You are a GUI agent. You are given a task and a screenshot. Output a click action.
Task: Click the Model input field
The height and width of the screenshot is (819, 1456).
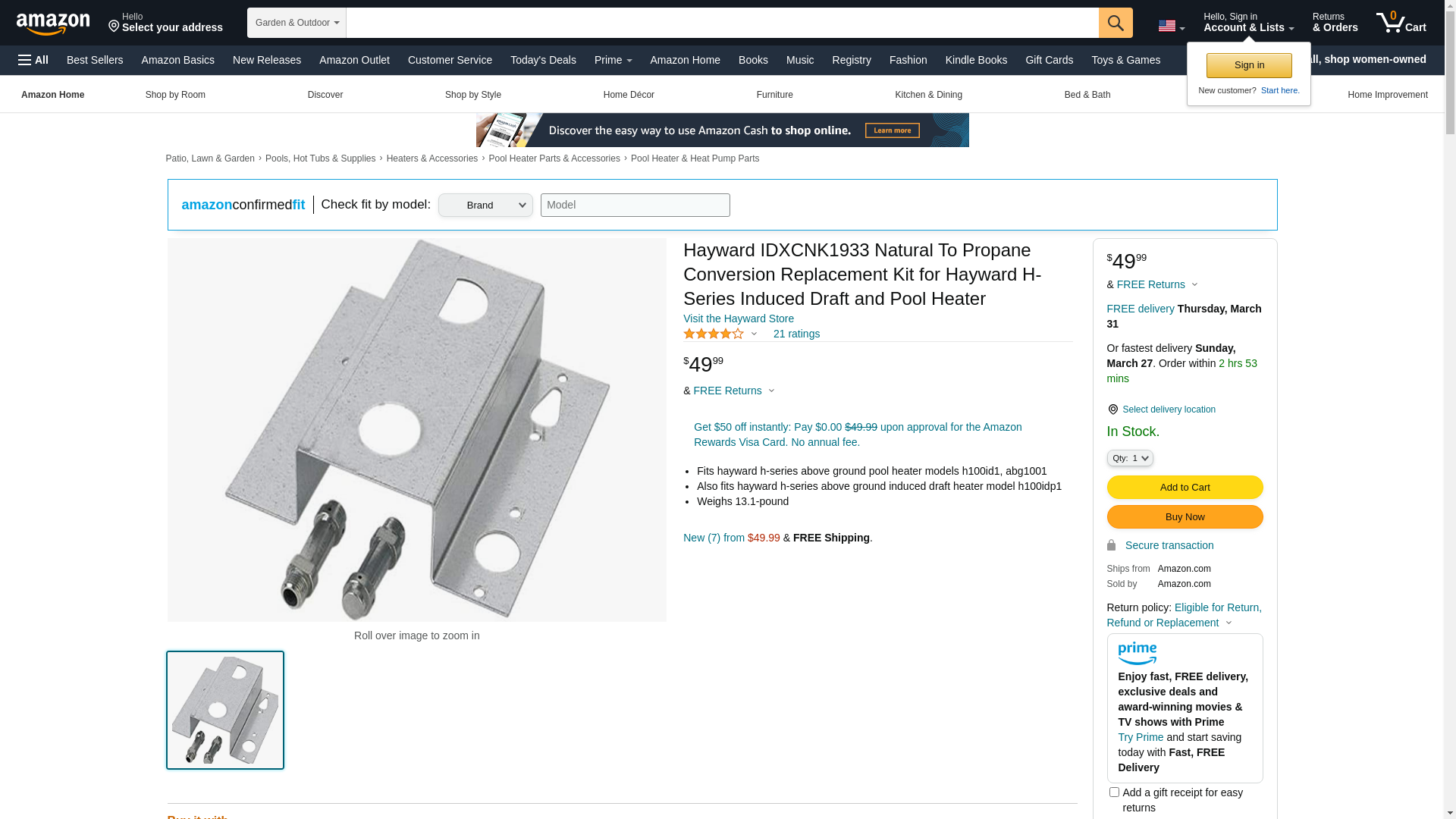pos(635,205)
